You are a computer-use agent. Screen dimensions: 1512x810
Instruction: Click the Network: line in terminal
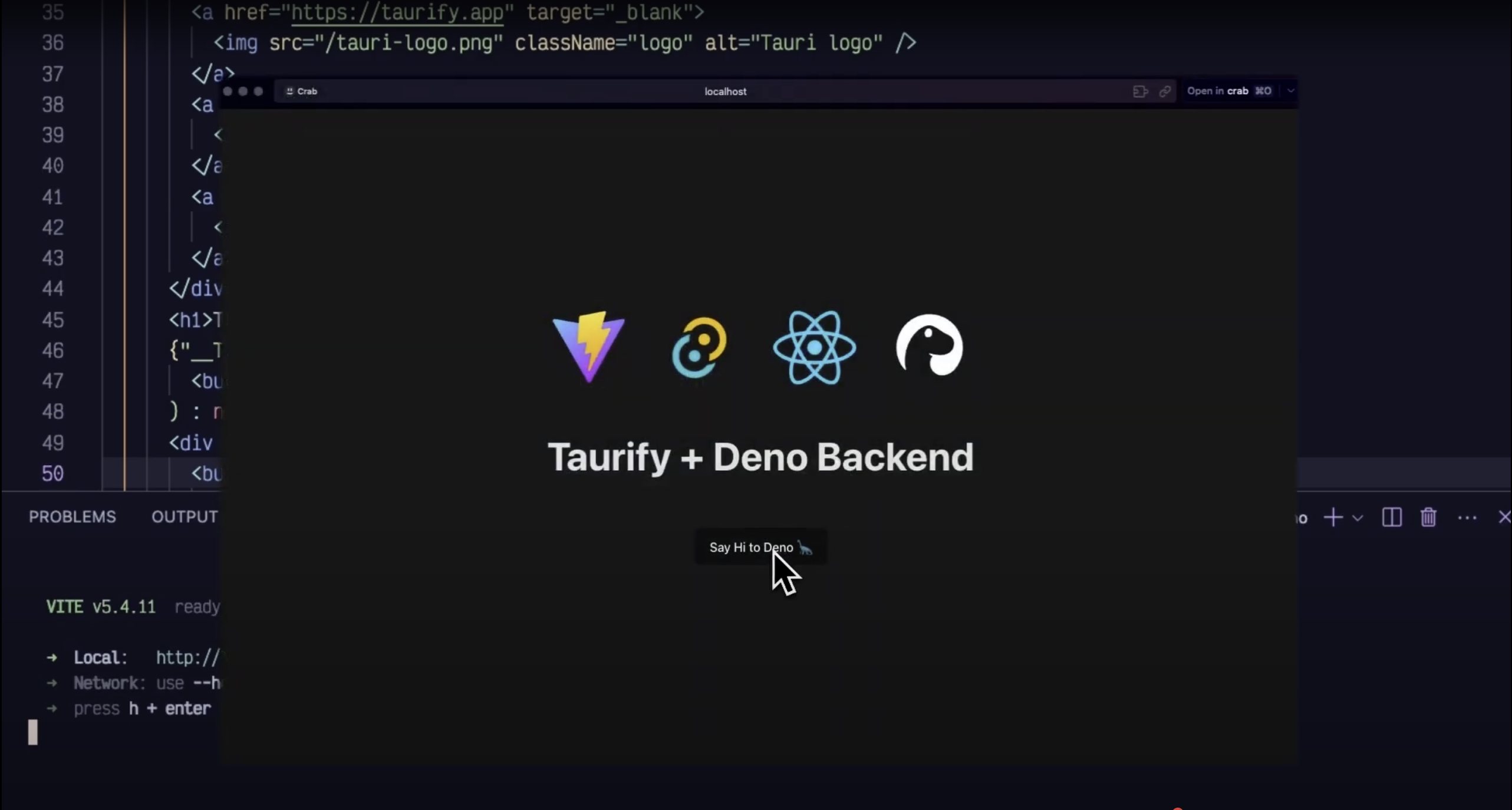tap(133, 683)
